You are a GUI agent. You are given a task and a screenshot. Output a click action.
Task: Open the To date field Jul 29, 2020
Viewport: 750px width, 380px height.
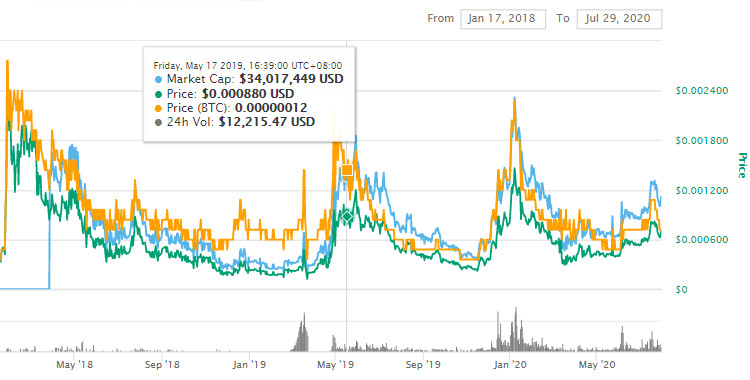click(x=619, y=19)
